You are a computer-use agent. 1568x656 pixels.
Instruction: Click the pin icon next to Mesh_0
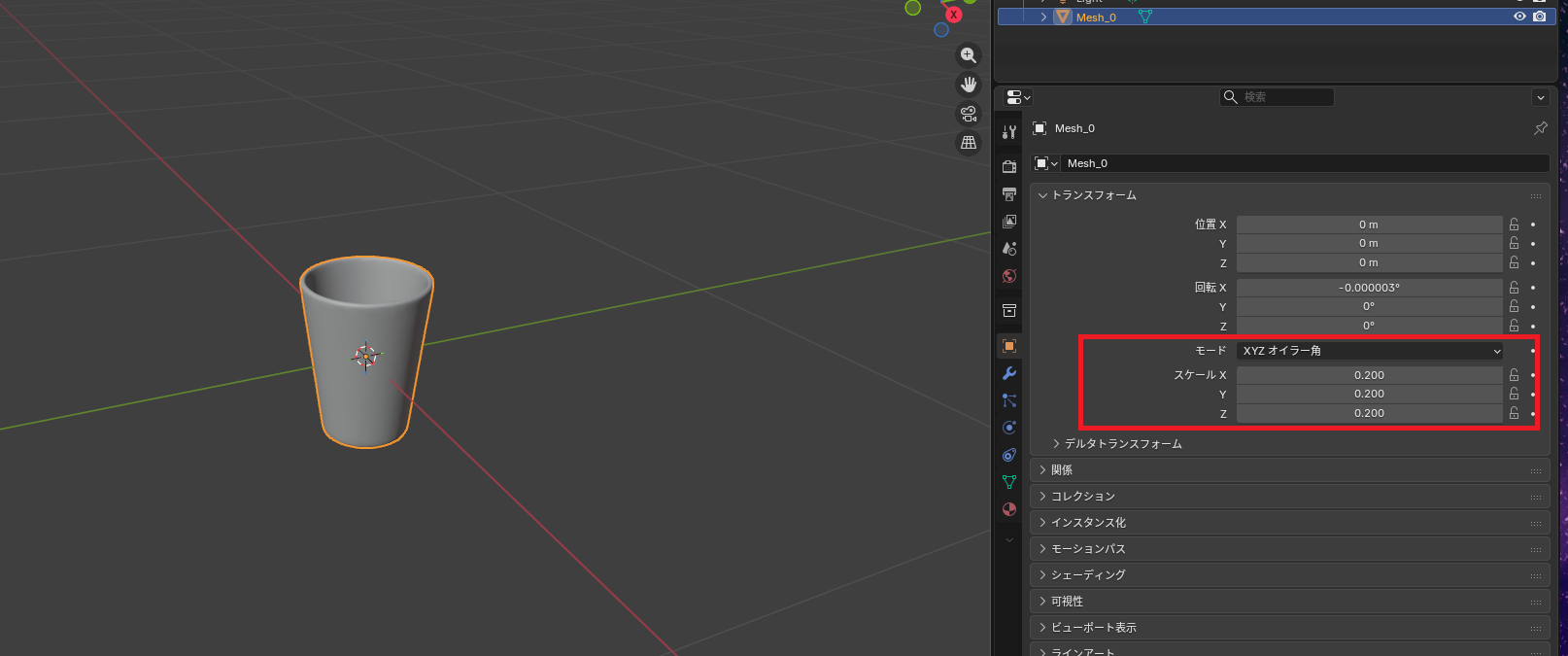coord(1540,128)
